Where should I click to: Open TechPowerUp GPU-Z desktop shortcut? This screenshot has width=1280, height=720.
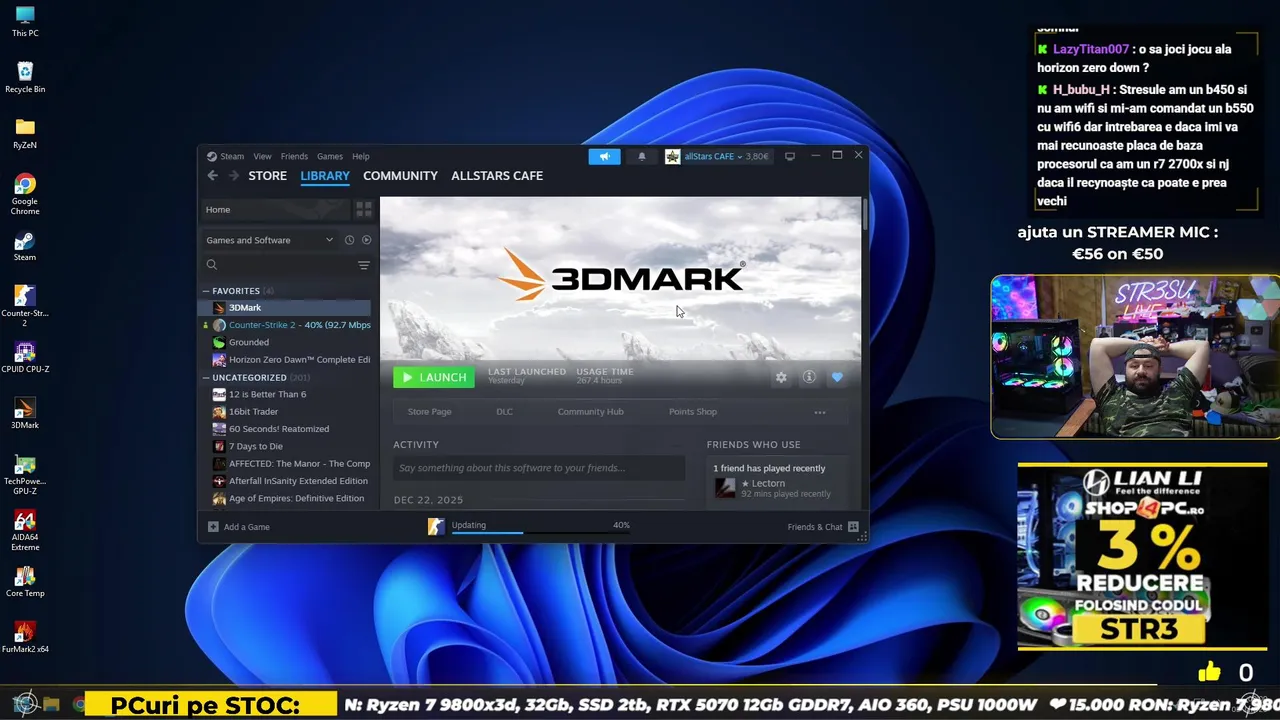pyautogui.click(x=25, y=474)
